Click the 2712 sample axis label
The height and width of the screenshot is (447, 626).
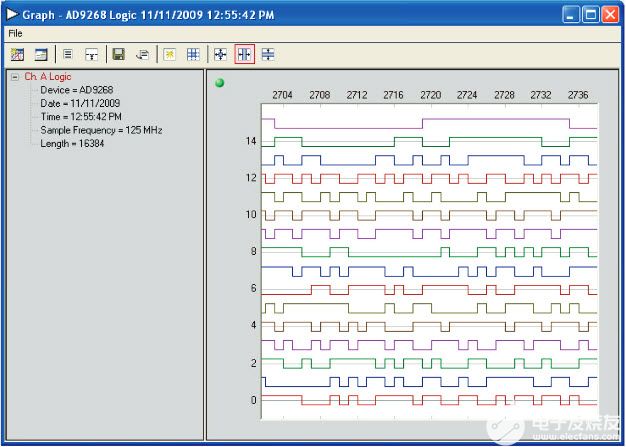pos(357,95)
